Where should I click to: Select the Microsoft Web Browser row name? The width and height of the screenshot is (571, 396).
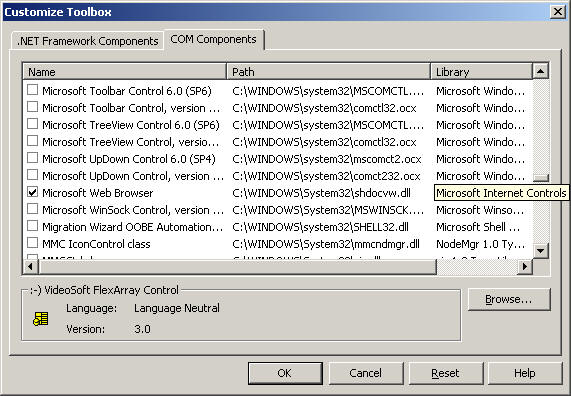click(x=98, y=193)
